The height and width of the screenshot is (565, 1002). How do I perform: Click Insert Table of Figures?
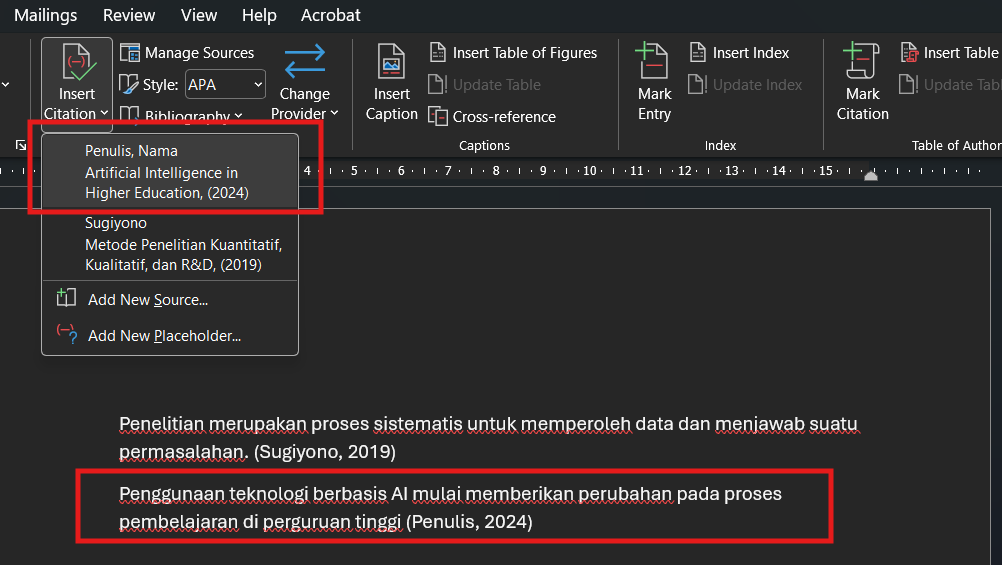coord(513,52)
